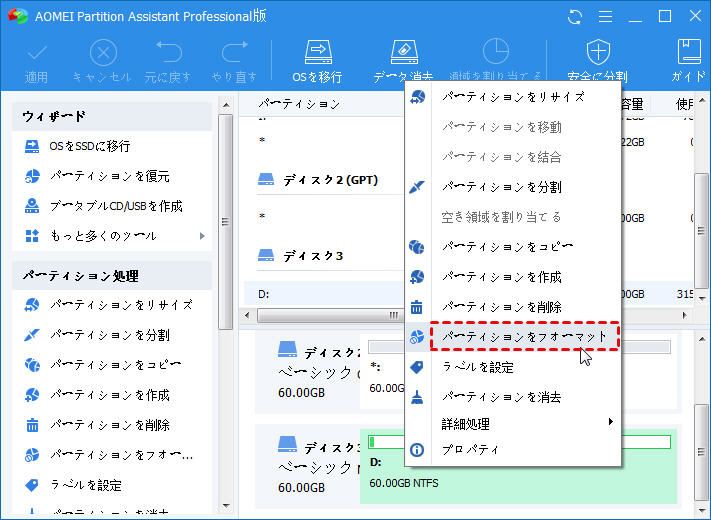Click sidebar ラベルを設定 tag icon
Screen dimensions: 711x520
tap(32, 485)
